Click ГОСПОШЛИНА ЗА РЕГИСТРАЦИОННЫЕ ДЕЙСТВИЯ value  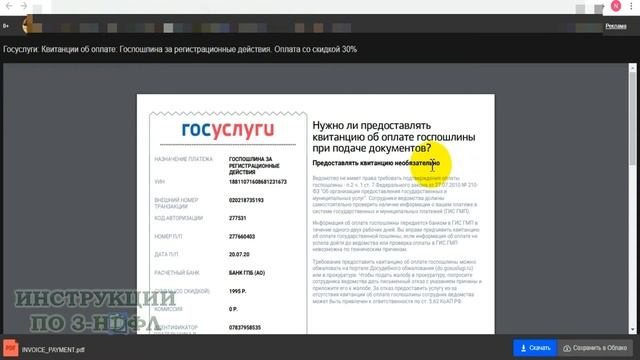coord(254,166)
